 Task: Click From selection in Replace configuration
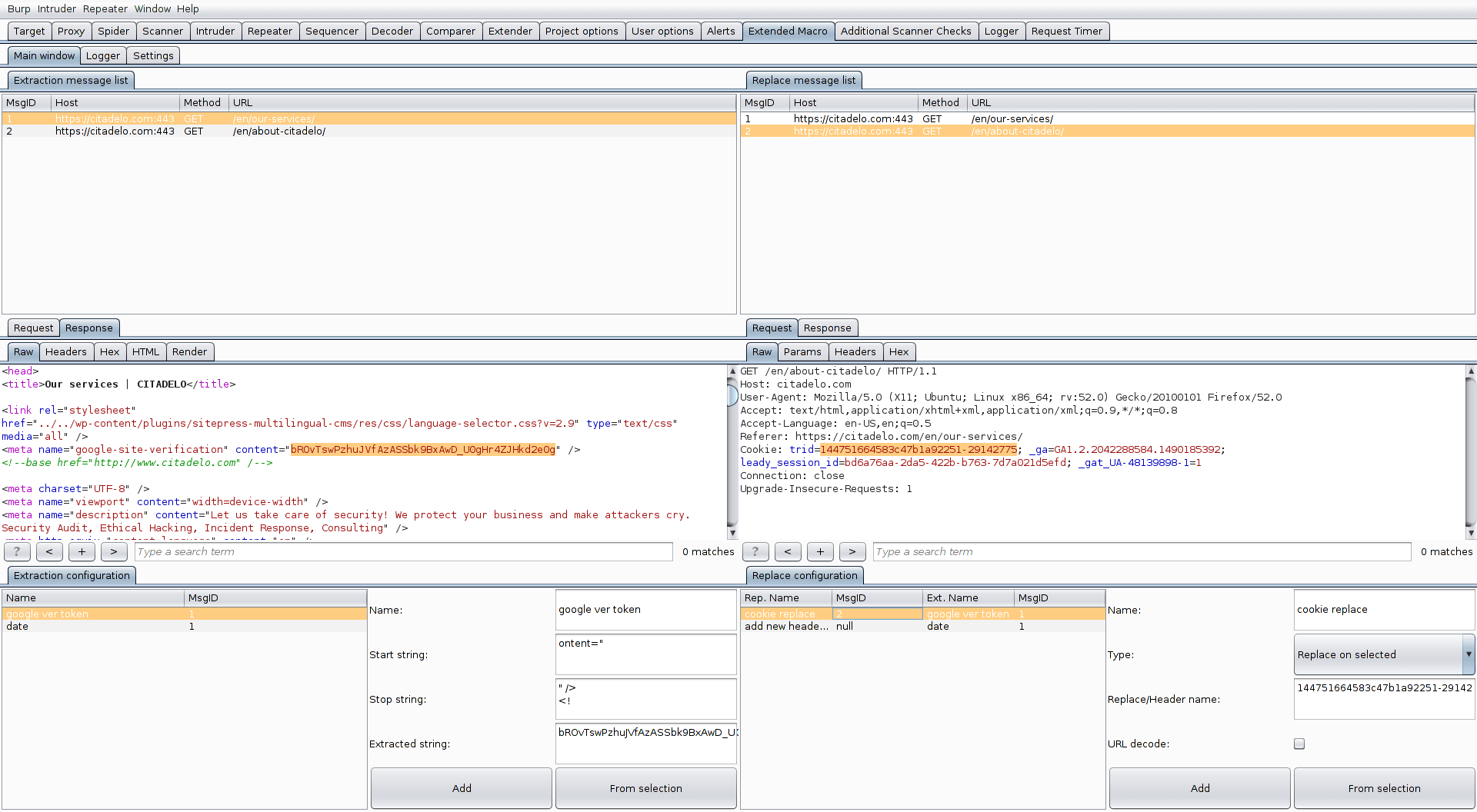pos(1384,788)
